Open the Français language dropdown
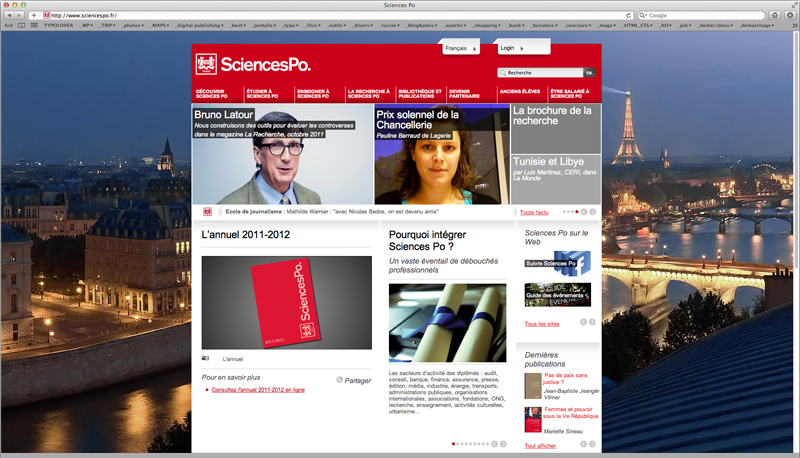The image size is (800, 458). click(x=461, y=48)
